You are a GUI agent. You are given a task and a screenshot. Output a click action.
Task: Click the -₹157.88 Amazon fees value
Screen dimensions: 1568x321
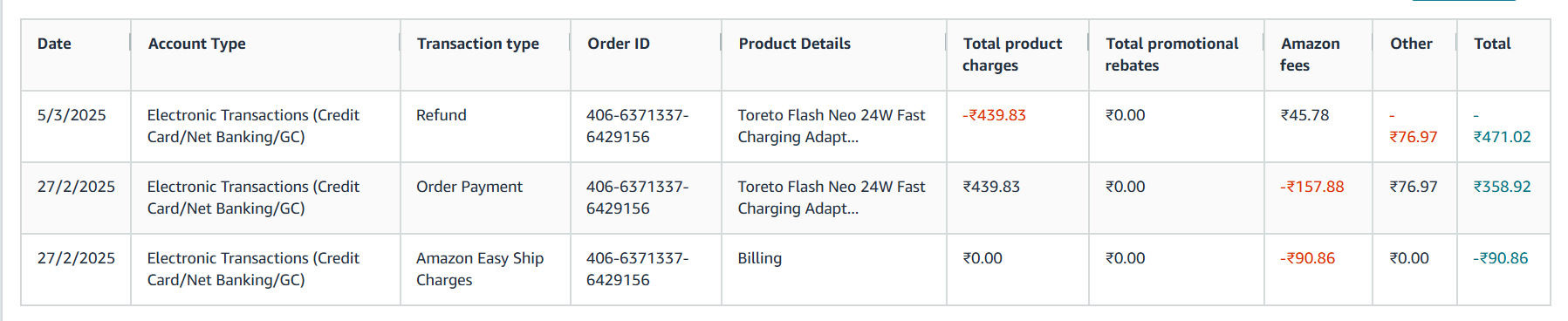1311,187
